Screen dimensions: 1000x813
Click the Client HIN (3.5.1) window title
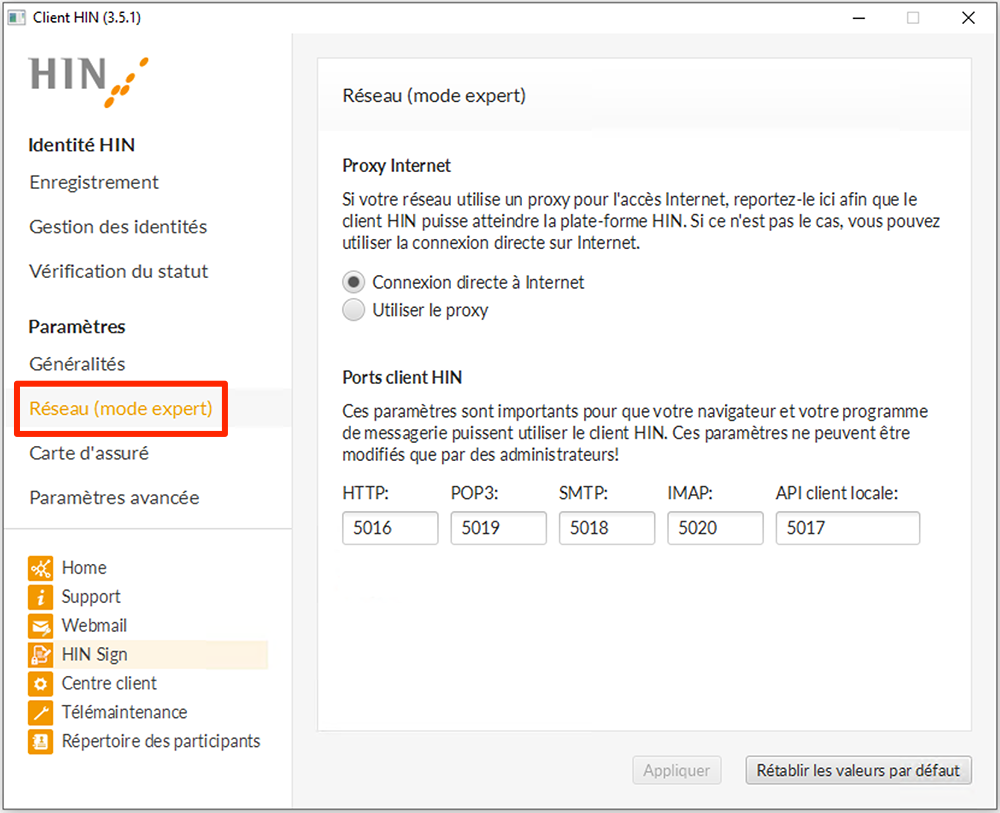[x=87, y=17]
